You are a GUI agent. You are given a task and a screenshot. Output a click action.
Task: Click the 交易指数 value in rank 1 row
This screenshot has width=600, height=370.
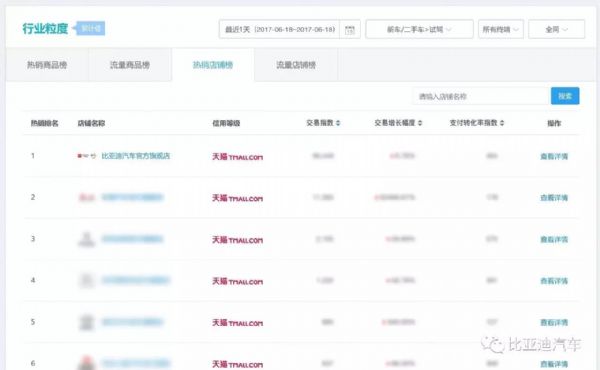tap(324, 156)
